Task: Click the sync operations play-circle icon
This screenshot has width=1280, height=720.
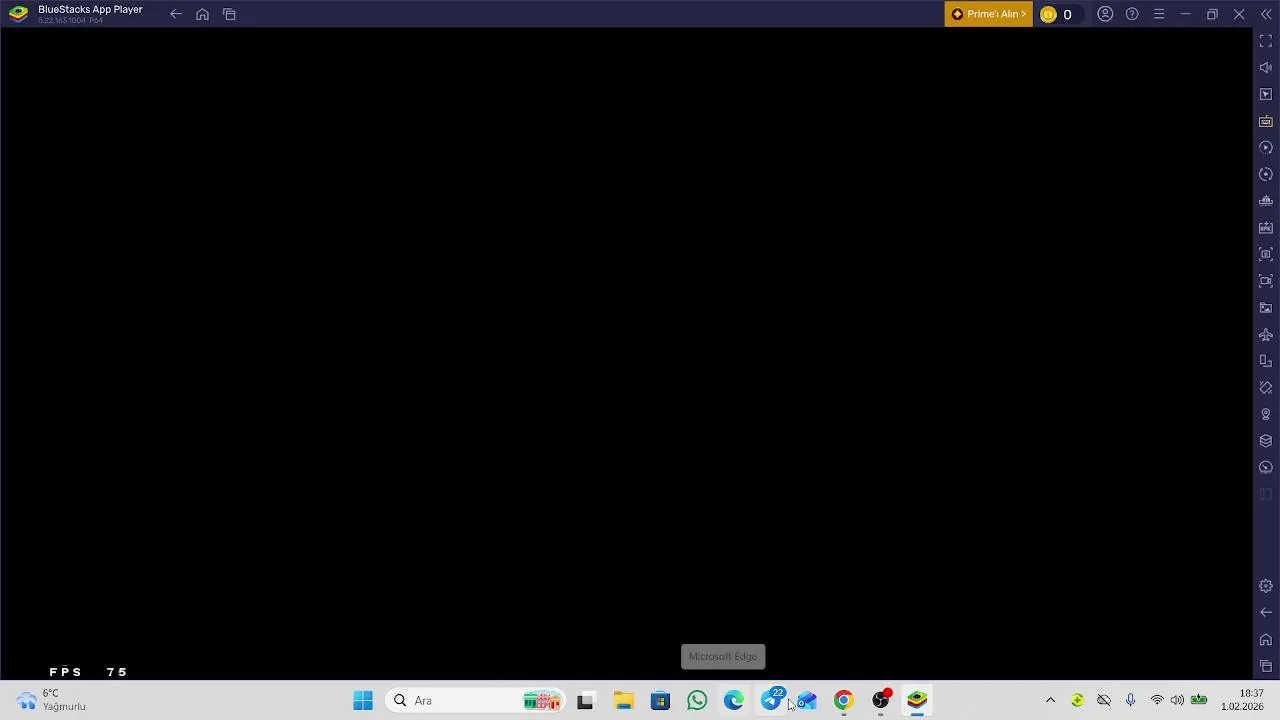Action: [x=1266, y=148]
